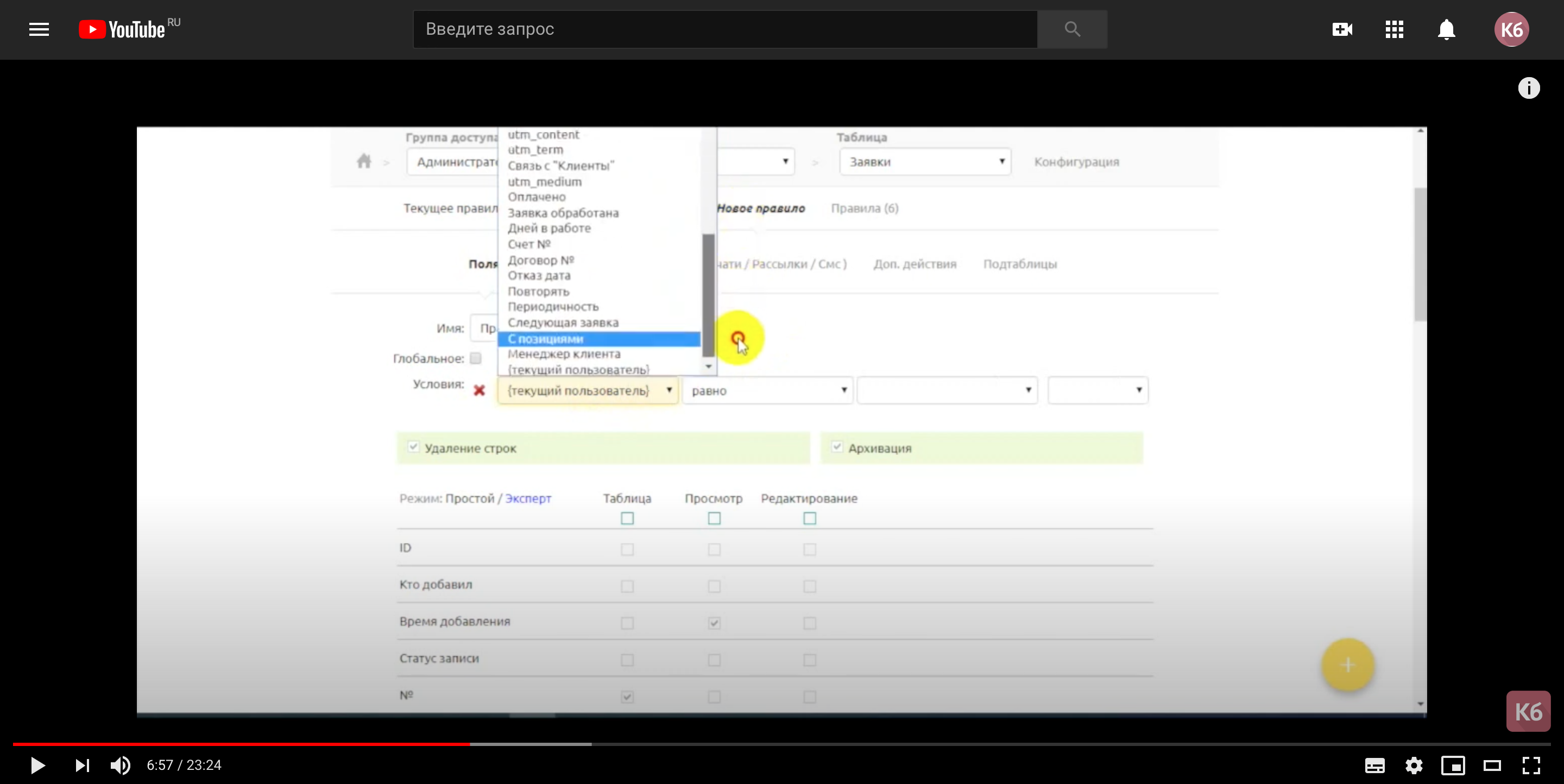Click the create video camera icon
1564x784 pixels.
[x=1342, y=29]
